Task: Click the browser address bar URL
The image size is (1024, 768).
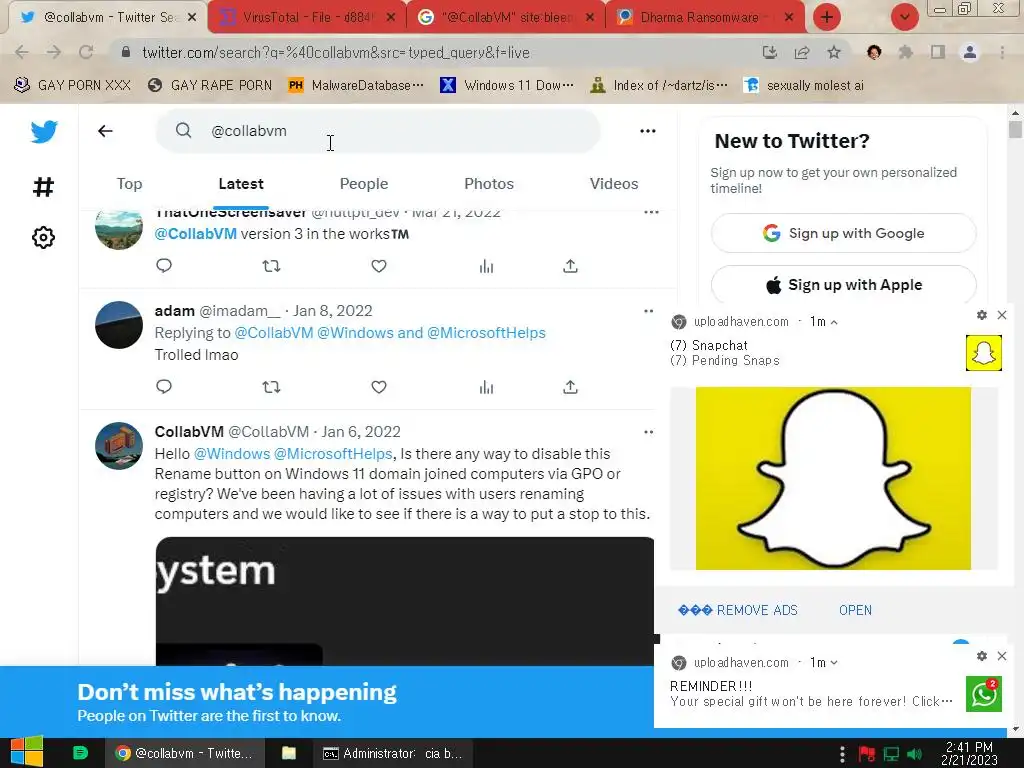Action: [336, 52]
